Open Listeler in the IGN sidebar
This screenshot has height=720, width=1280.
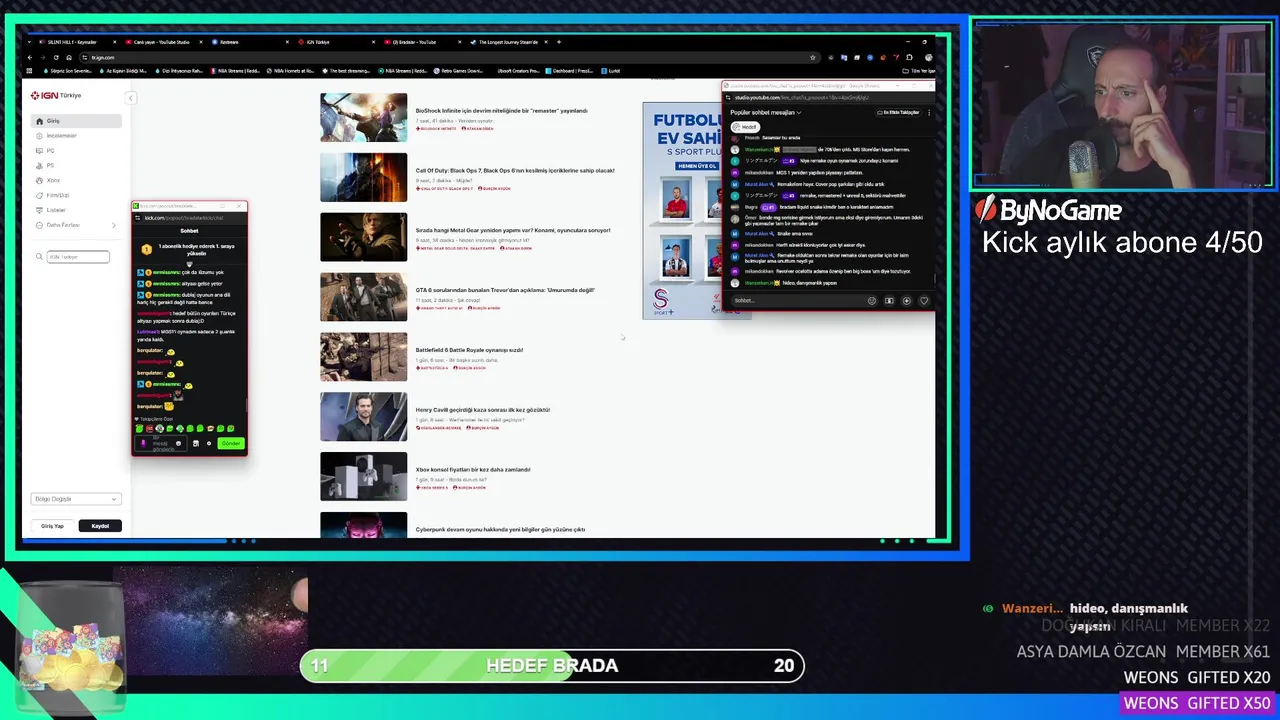[x=77, y=210]
